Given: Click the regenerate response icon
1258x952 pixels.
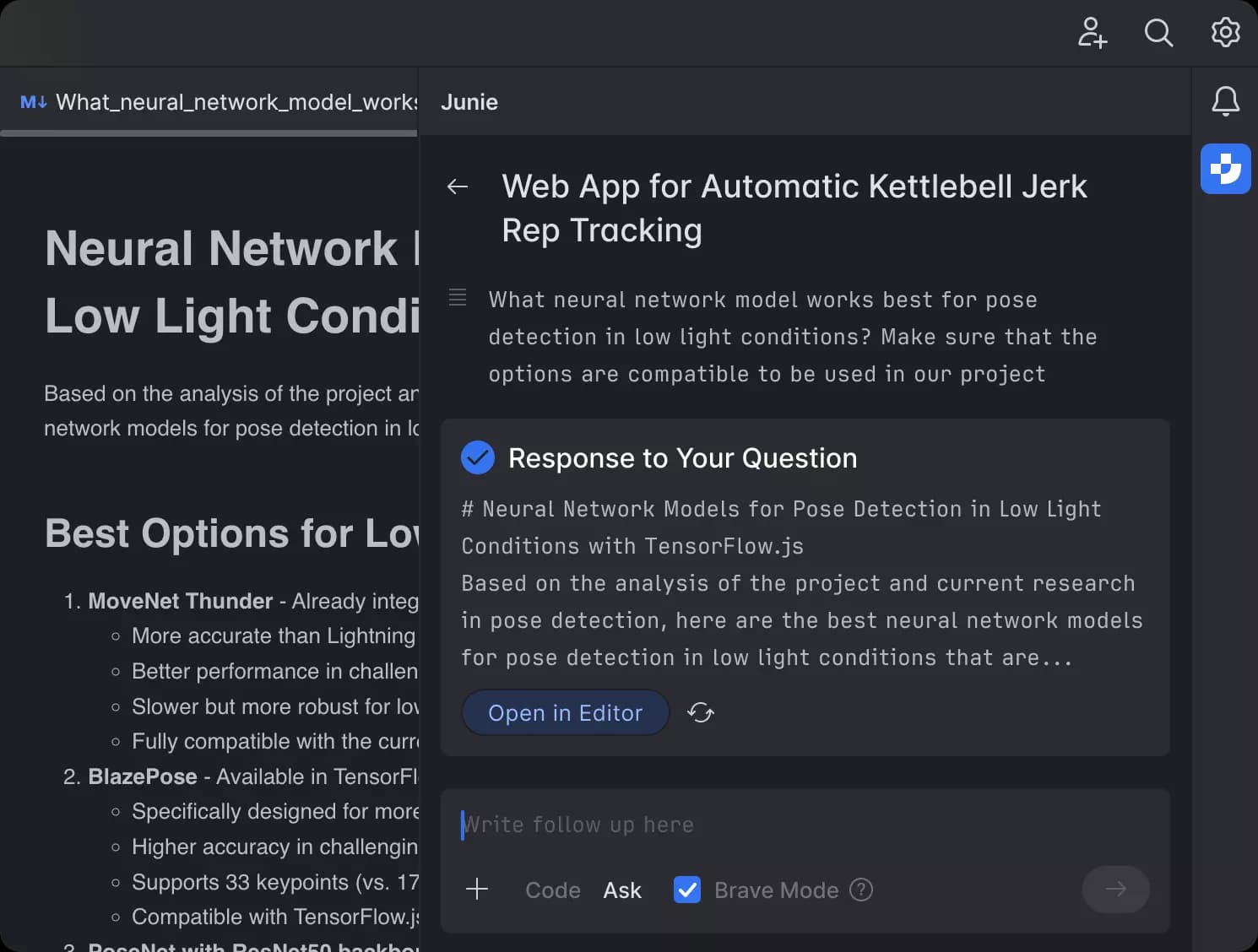Looking at the screenshot, I should pyautogui.click(x=700, y=713).
